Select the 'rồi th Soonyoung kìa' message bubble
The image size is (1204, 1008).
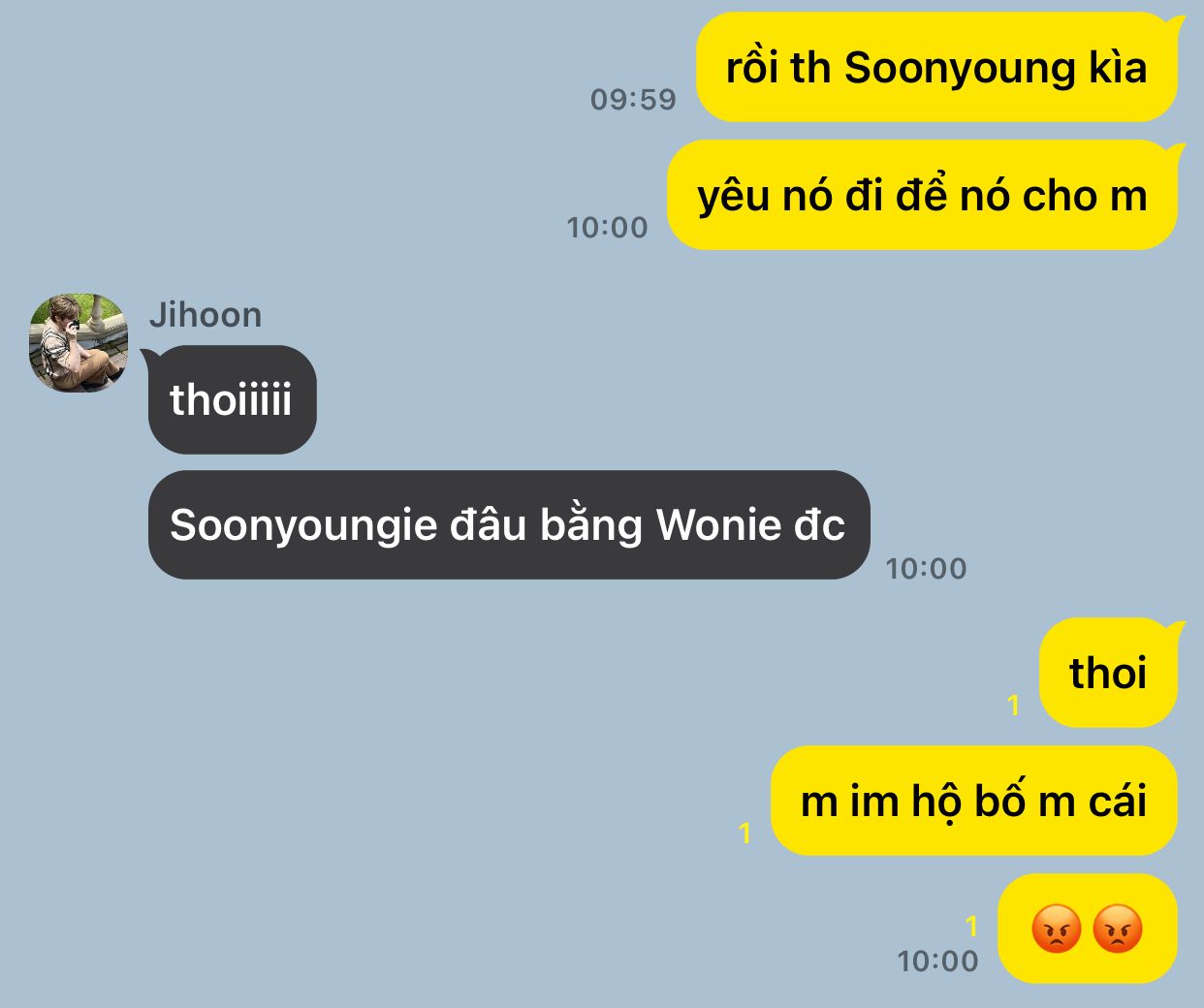936,67
